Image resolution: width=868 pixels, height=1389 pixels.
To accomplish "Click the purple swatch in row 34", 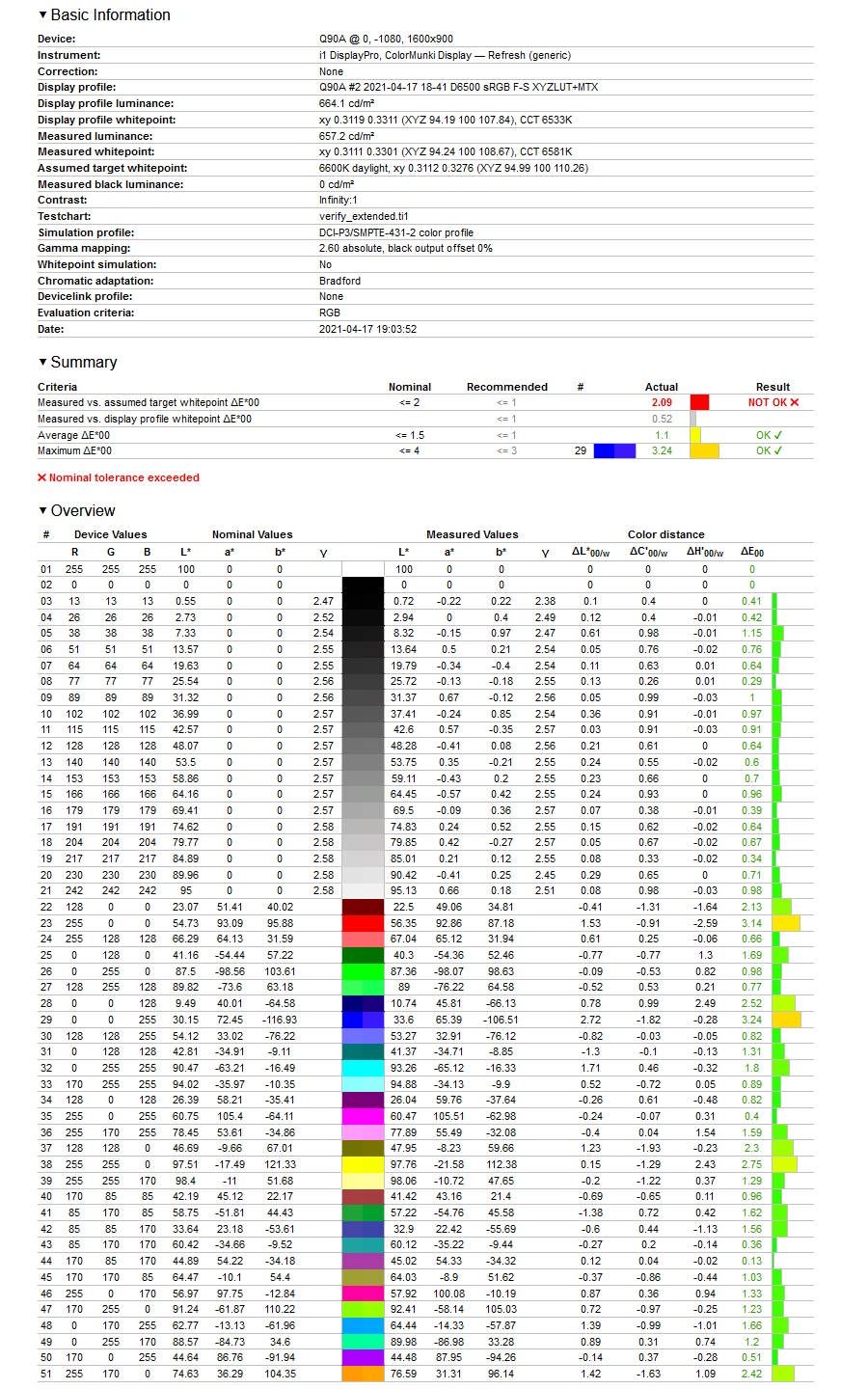I will (363, 1100).
